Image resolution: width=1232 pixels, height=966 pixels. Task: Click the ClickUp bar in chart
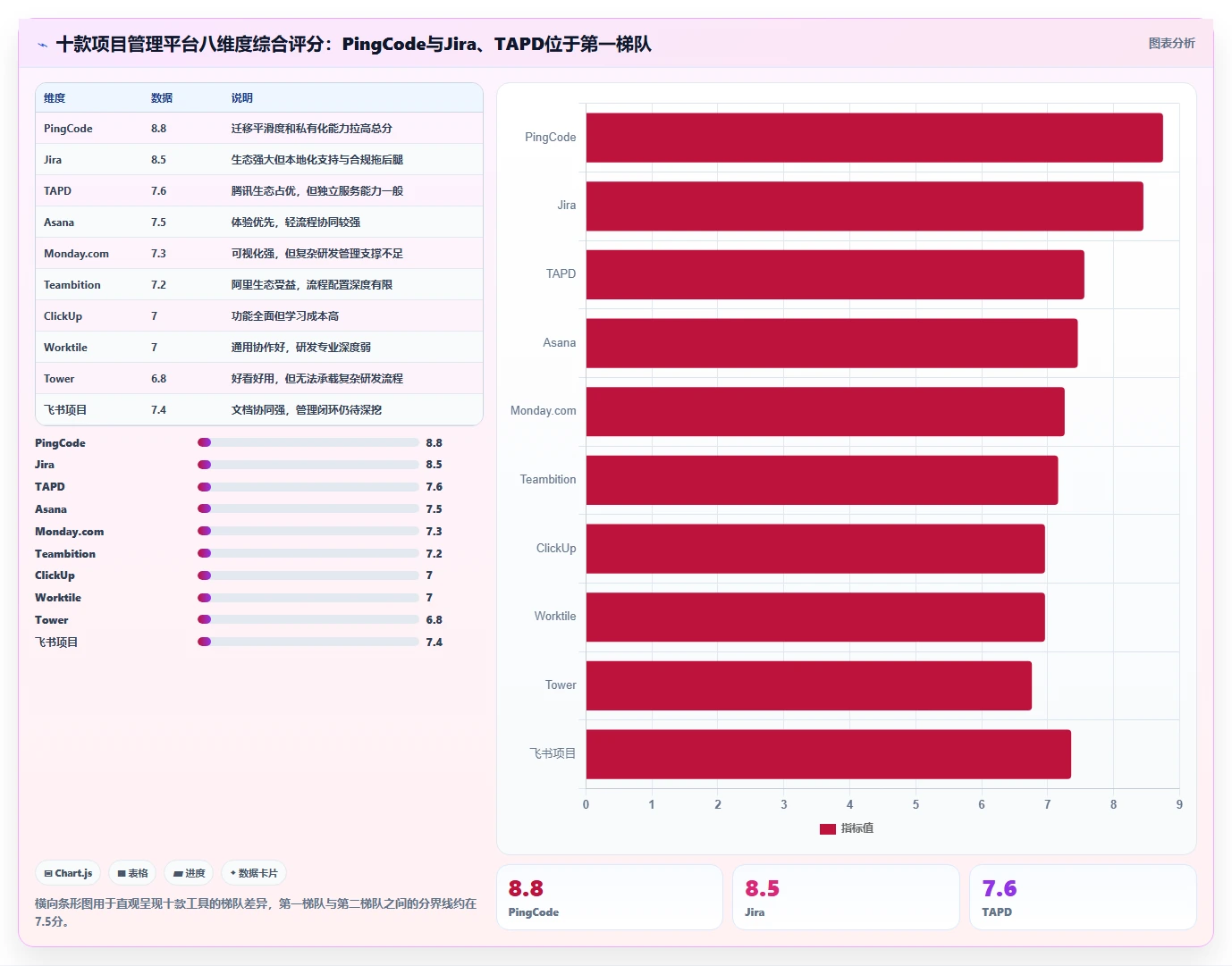815,549
